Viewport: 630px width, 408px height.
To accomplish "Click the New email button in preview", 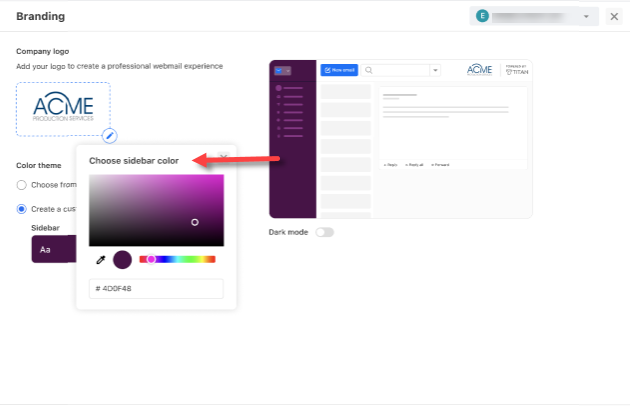I will click(x=339, y=70).
